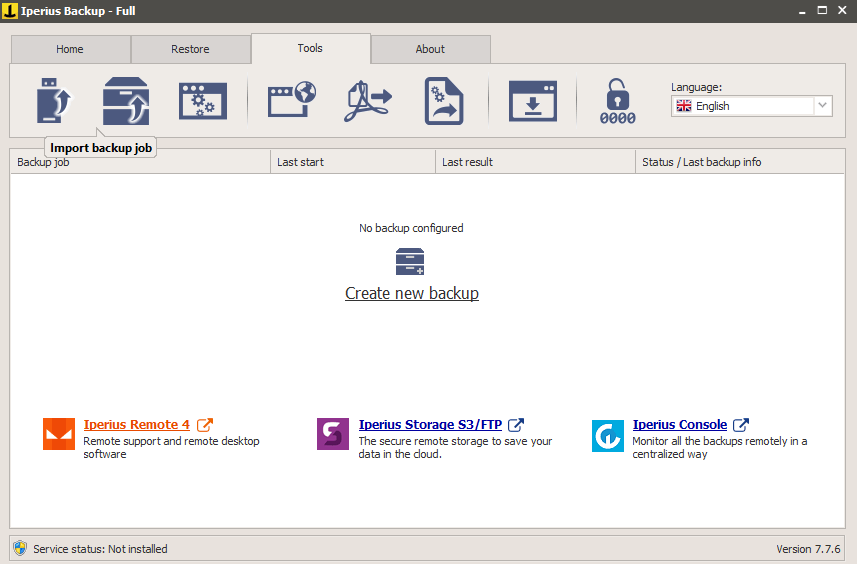Click the blue Iperius Console logo

pos(608,436)
